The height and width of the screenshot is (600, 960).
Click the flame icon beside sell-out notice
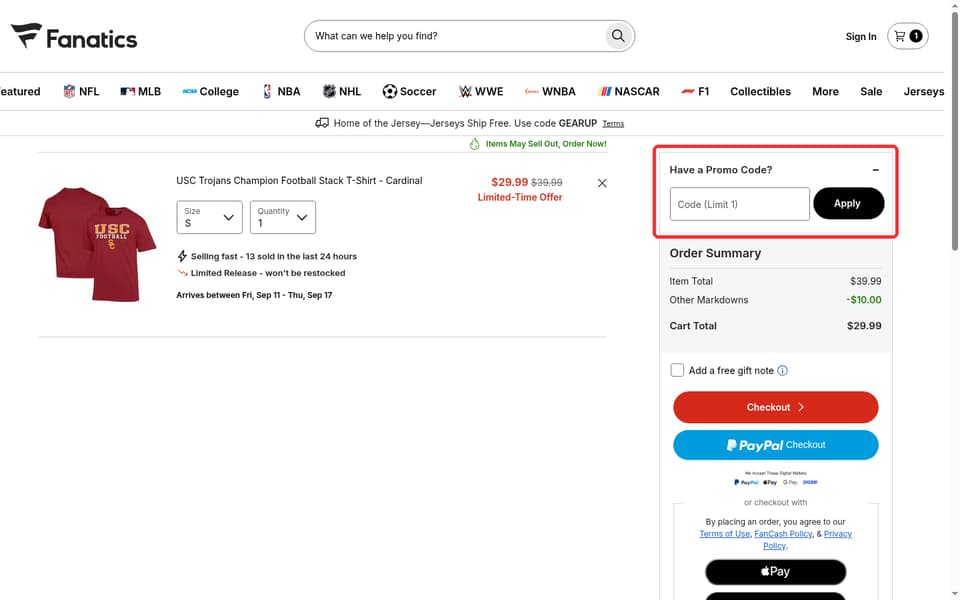click(x=474, y=144)
